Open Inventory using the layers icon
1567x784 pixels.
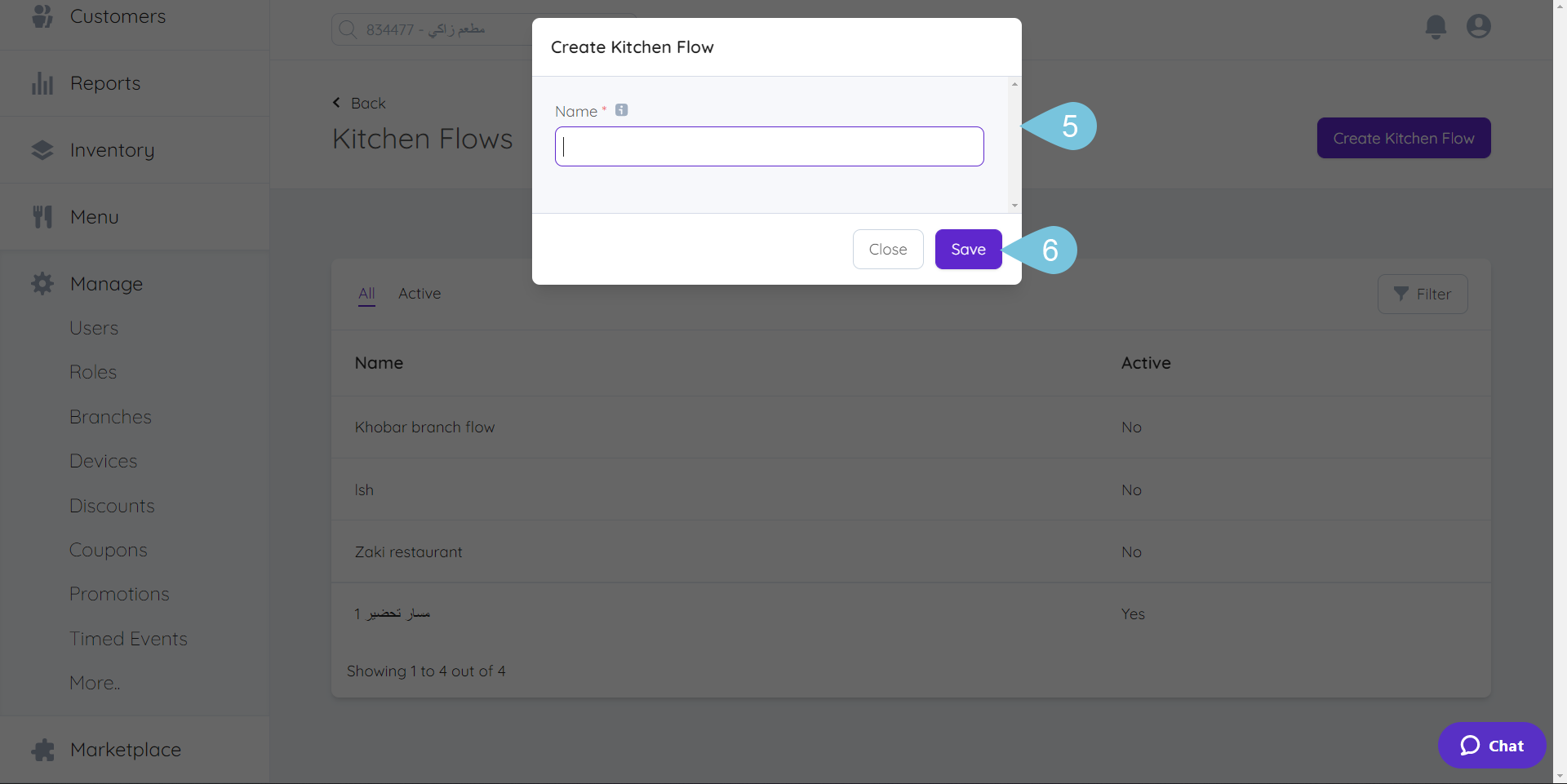coord(42,149)
